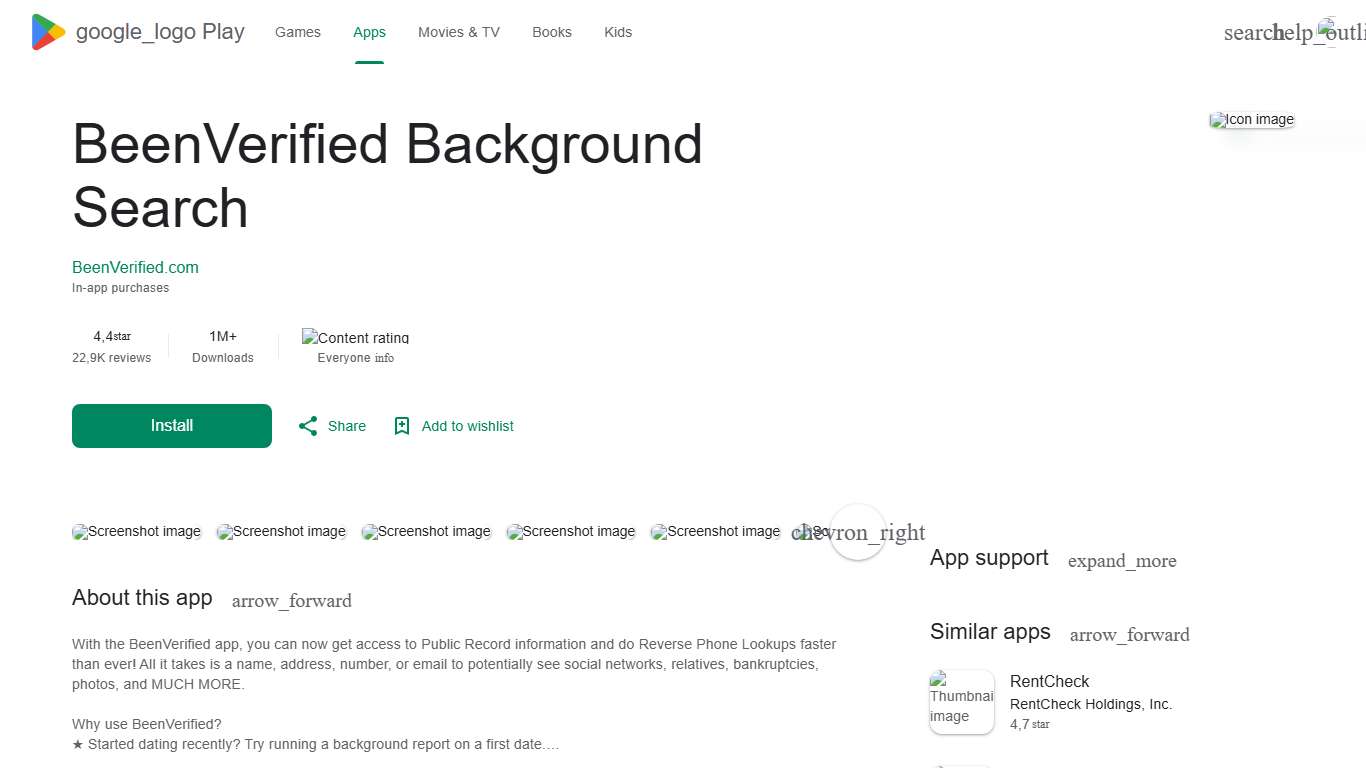Expand the App support section
Viewport: 1366px width, 768px height.
tap(1122, 561)
